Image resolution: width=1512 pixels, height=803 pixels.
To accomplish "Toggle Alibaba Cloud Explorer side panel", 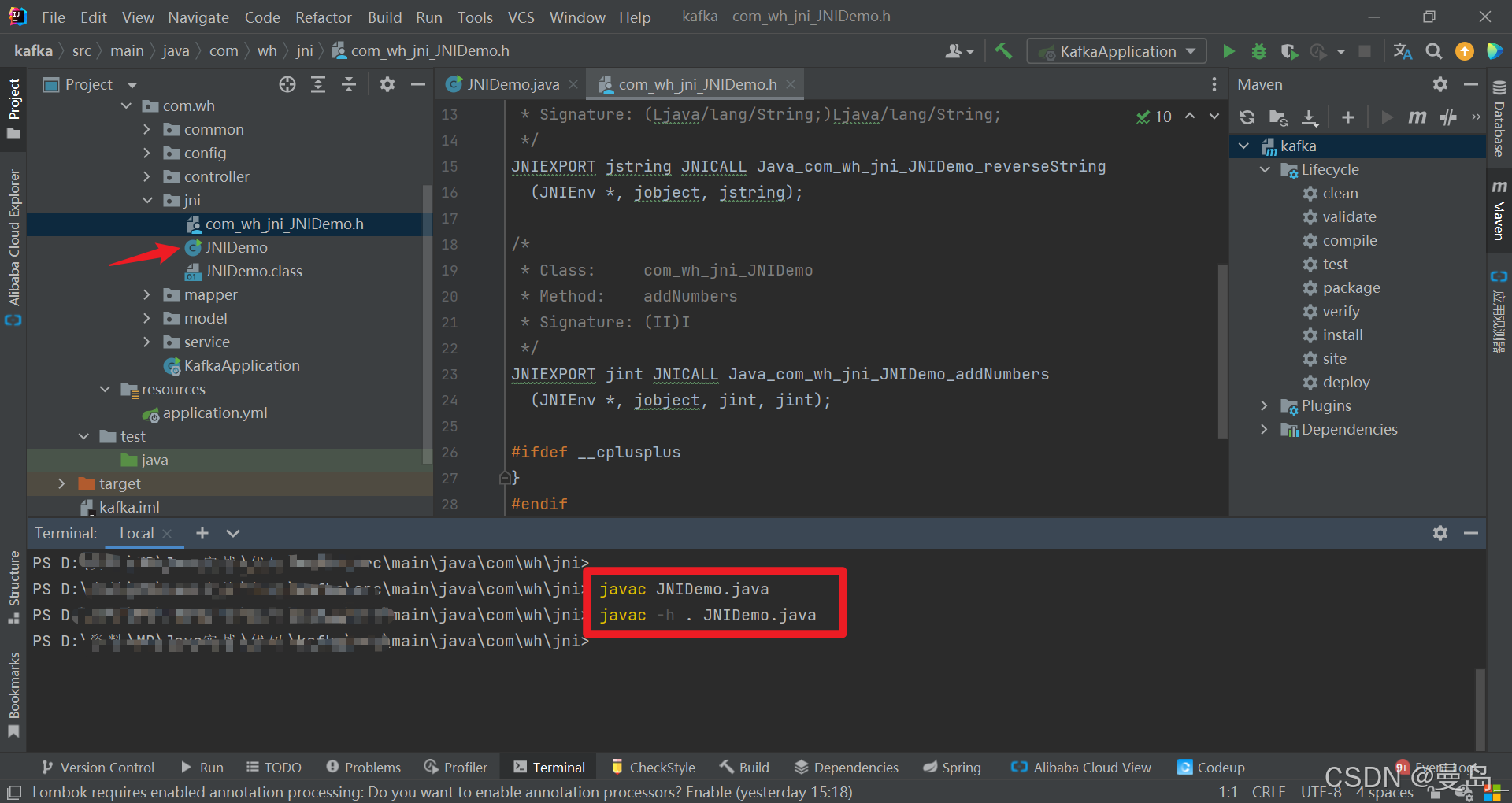I will [13, 246].
